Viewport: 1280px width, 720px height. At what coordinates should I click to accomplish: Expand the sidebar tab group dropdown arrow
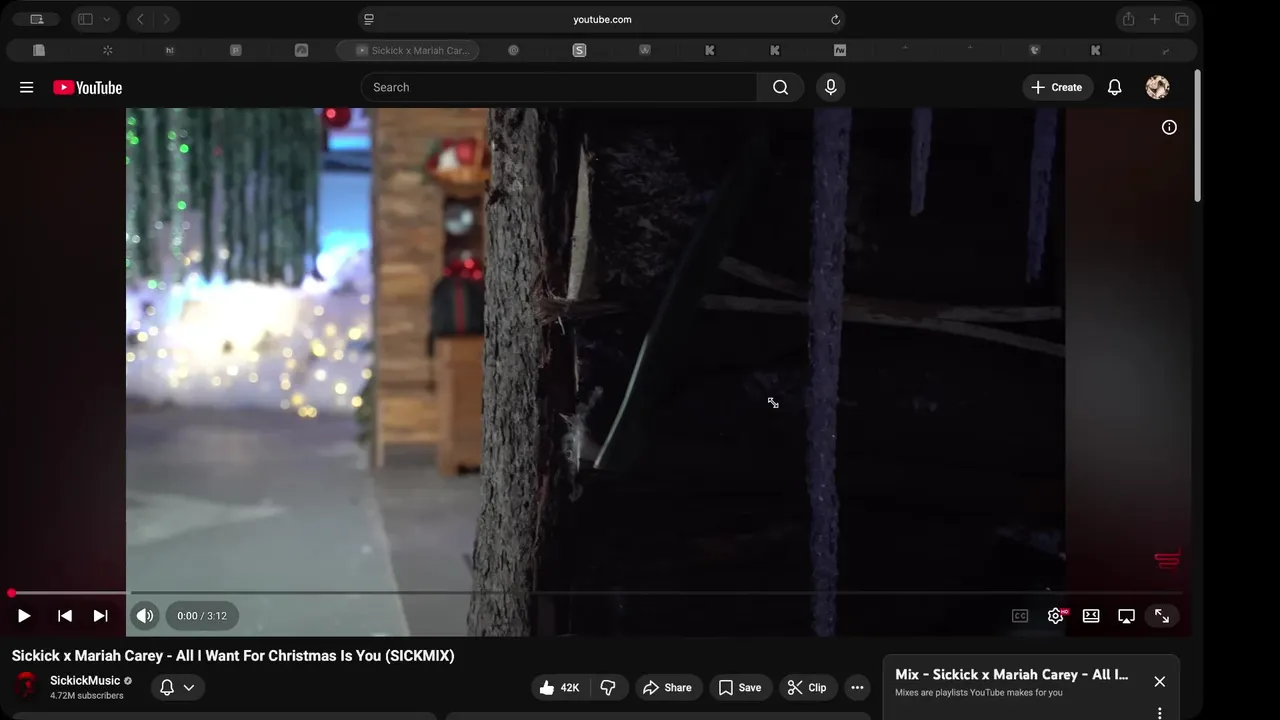[108, 19]
